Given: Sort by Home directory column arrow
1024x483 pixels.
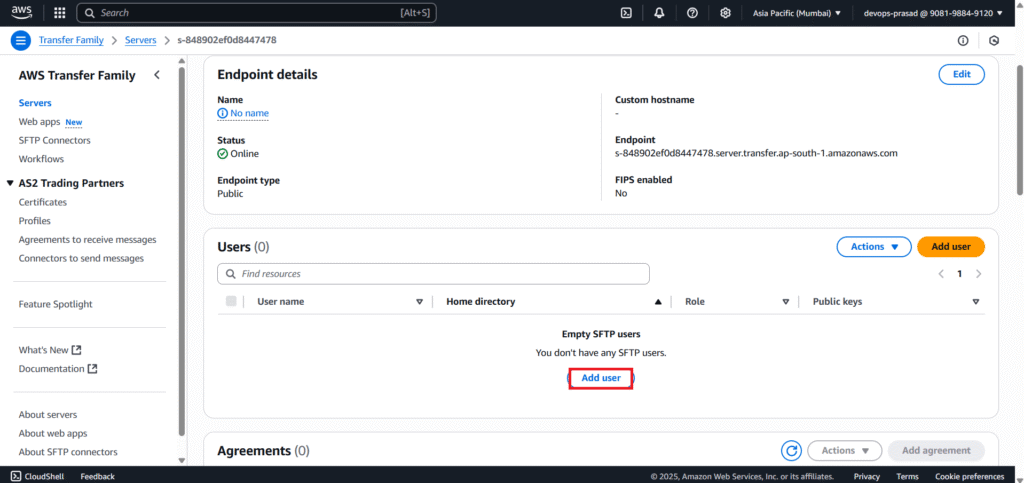Looking at the screenshot, I should coord(658,302).
